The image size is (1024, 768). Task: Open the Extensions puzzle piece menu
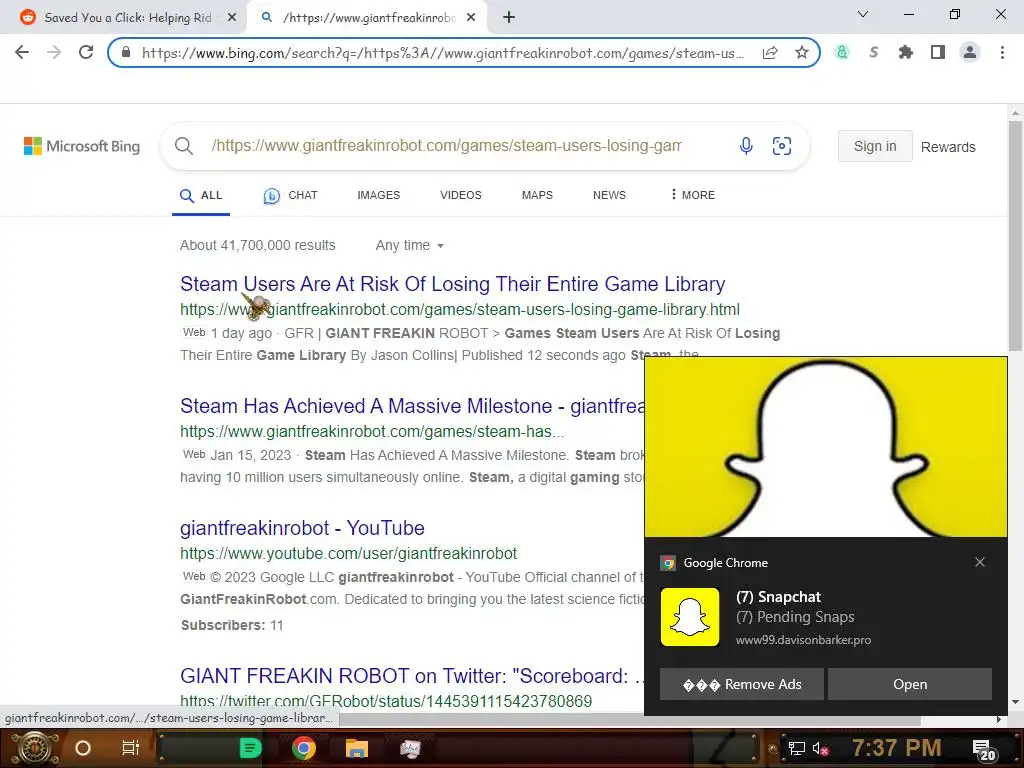tap(906, 52)
